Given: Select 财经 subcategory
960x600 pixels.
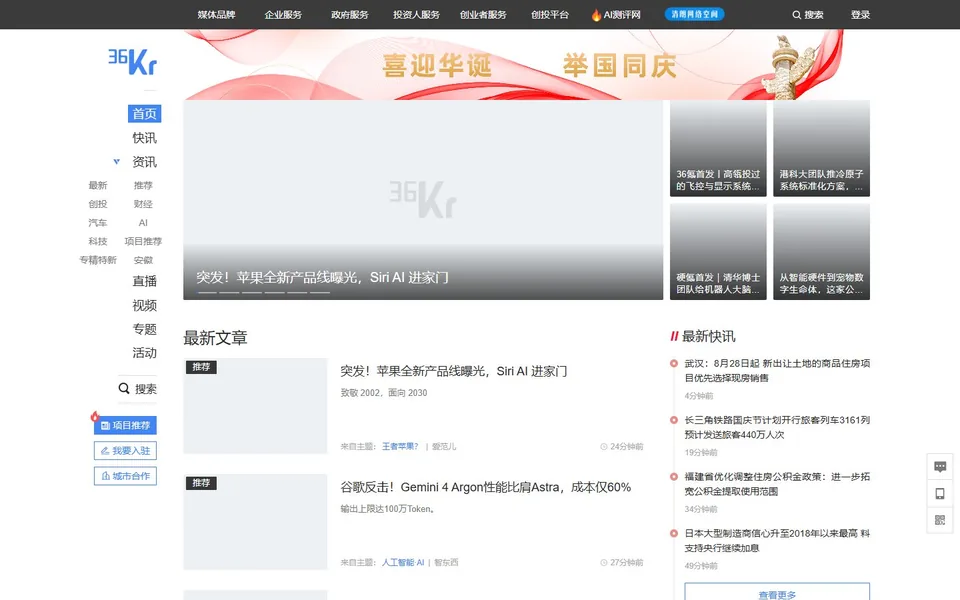Looking at the screenshot, I should [x=143, y=204].
